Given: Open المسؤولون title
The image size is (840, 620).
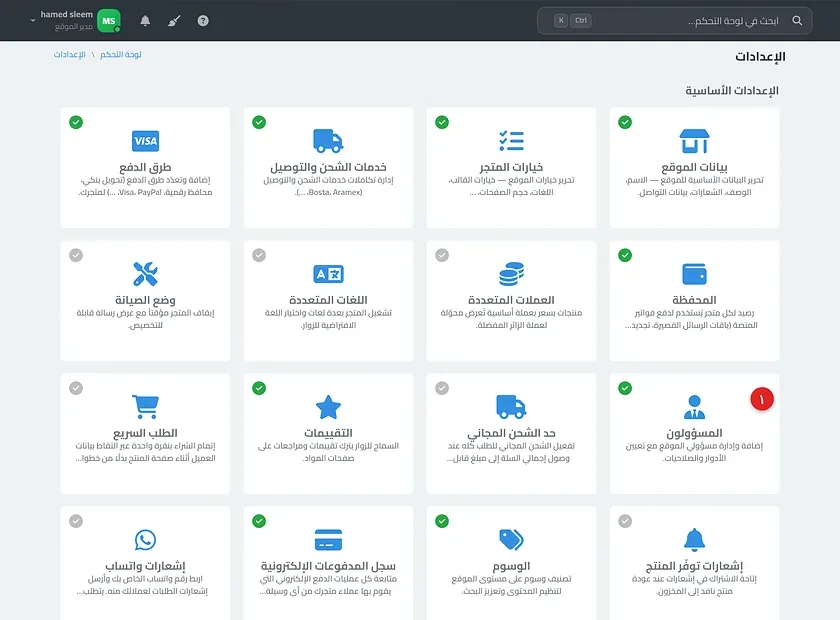Looking at the screenshot, I should [x=694, y=433].
